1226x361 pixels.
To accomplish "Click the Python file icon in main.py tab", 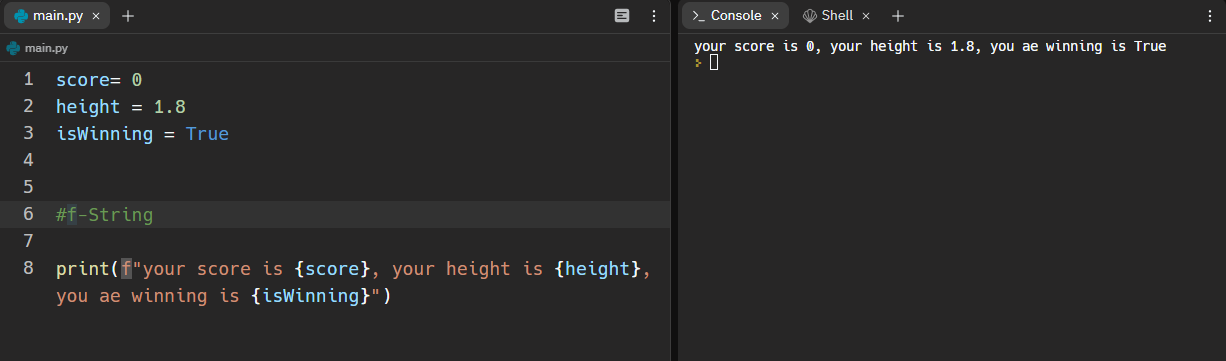I will click(20, 16).
